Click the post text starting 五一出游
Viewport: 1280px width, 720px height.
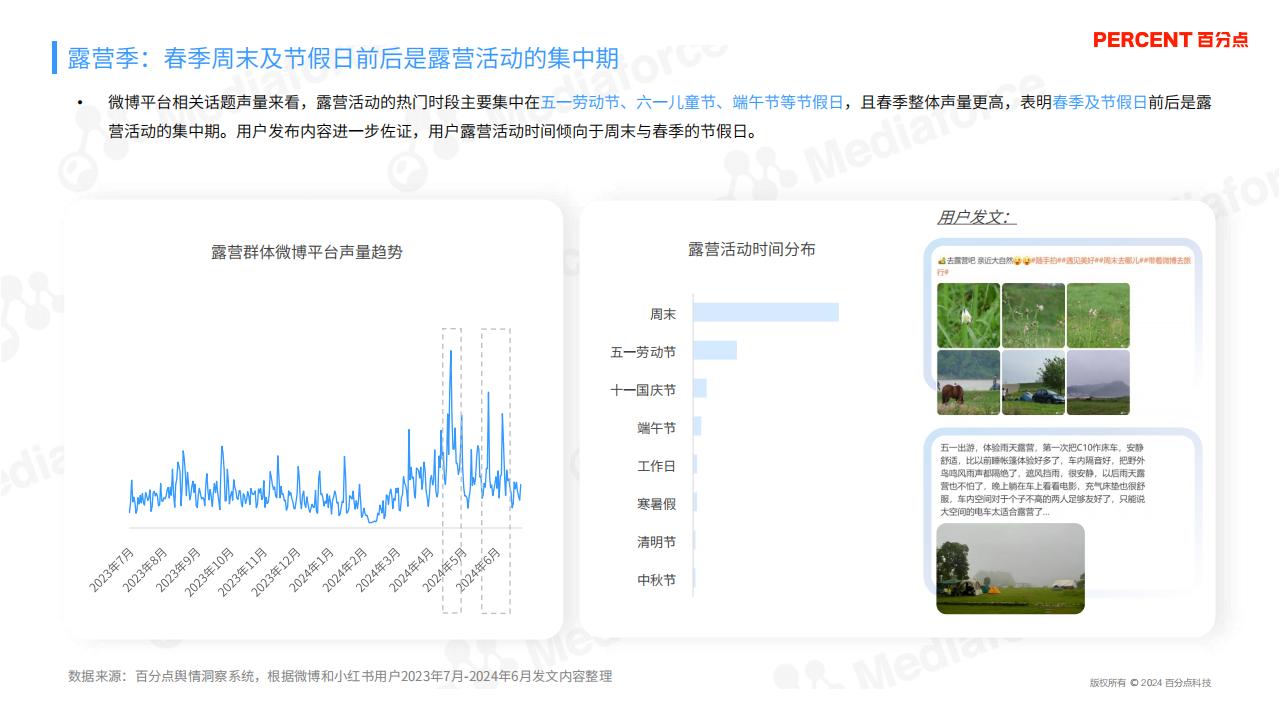[x=1043, y=479]
